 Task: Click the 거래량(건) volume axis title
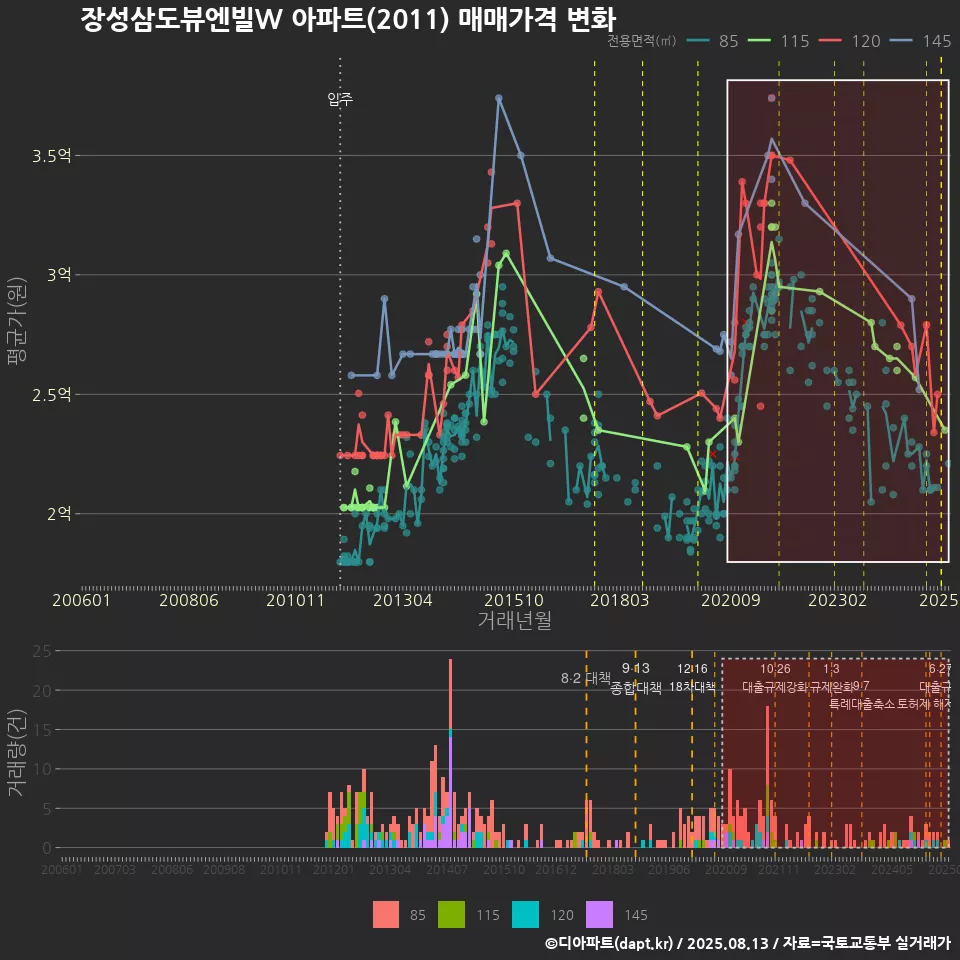[16, 753]
